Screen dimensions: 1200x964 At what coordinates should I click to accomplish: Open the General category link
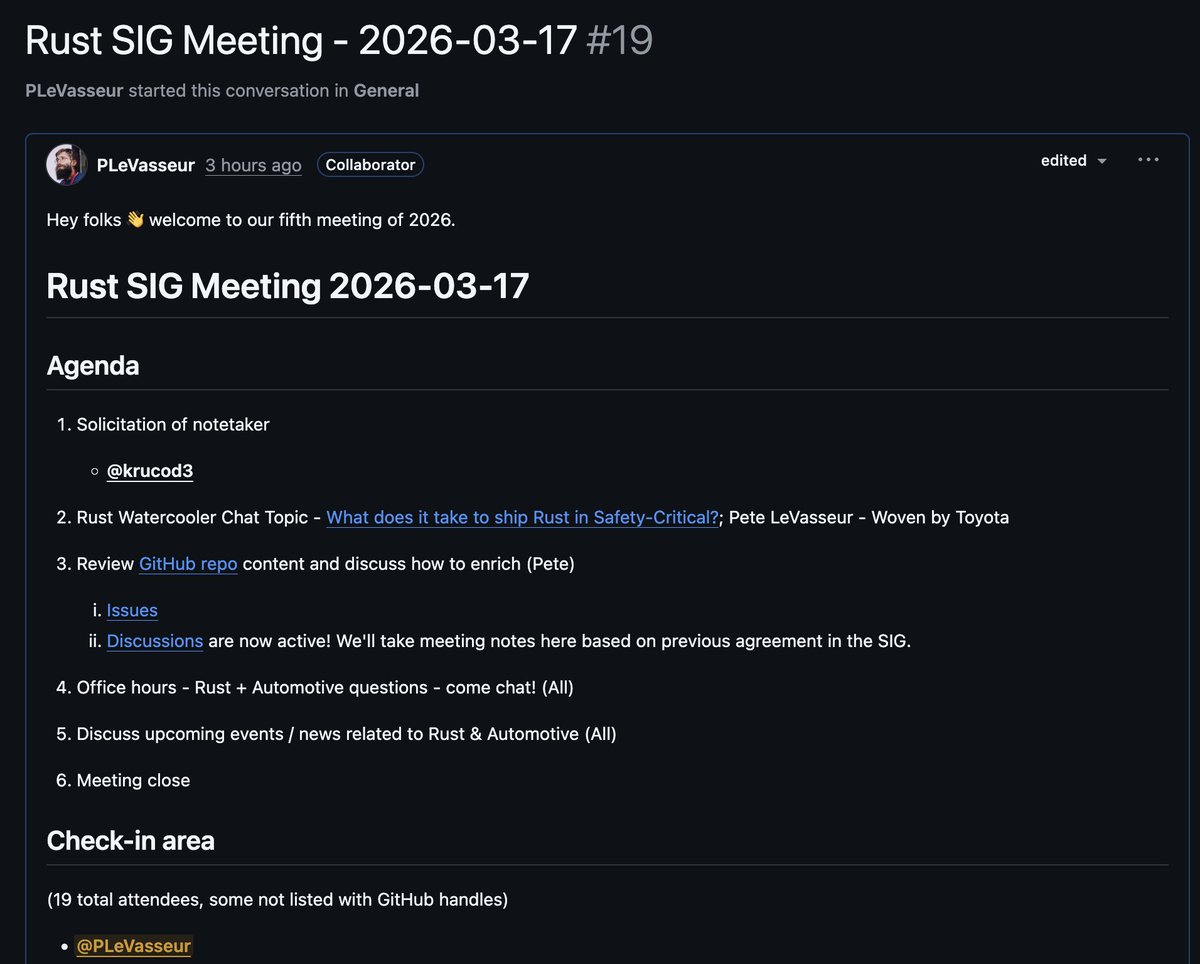coord(386,90)
